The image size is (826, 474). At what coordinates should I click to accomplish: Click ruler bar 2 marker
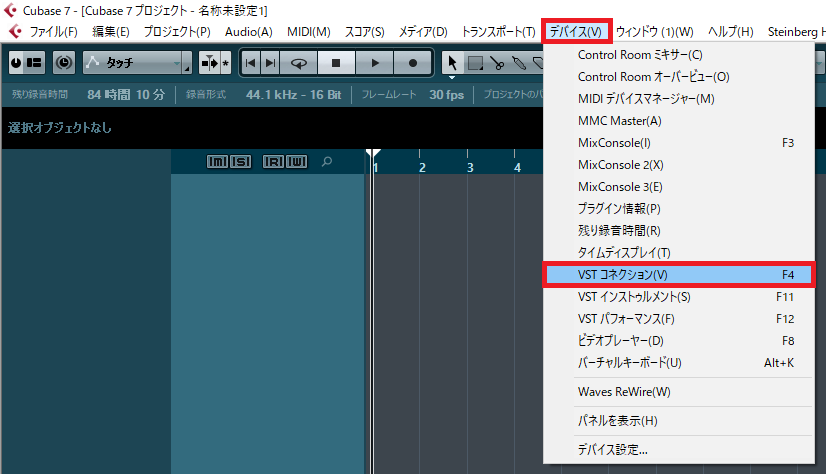coord(422,167)
